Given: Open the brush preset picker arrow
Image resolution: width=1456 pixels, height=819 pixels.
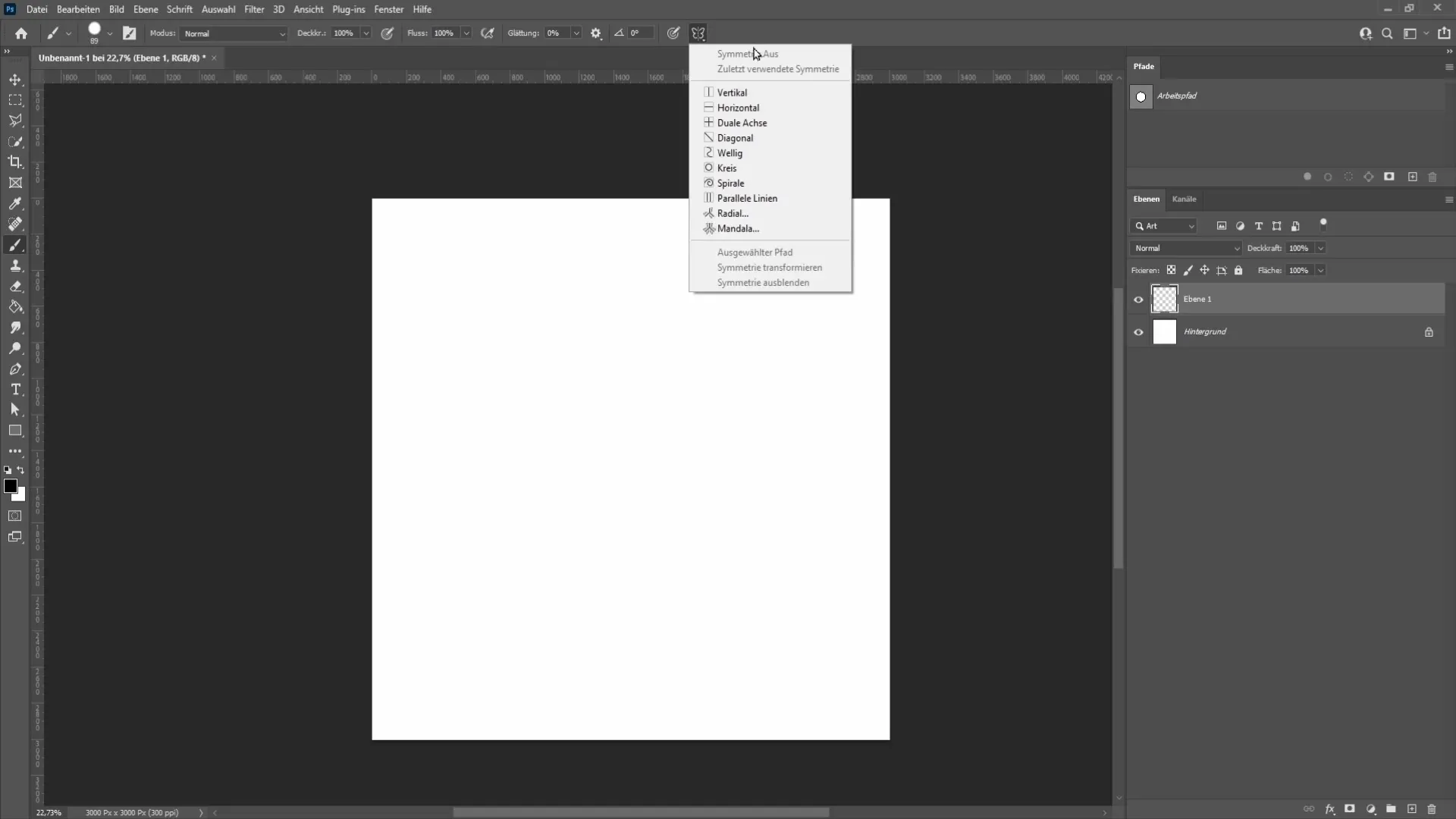Looking at the screenshot, I should 110,33.
